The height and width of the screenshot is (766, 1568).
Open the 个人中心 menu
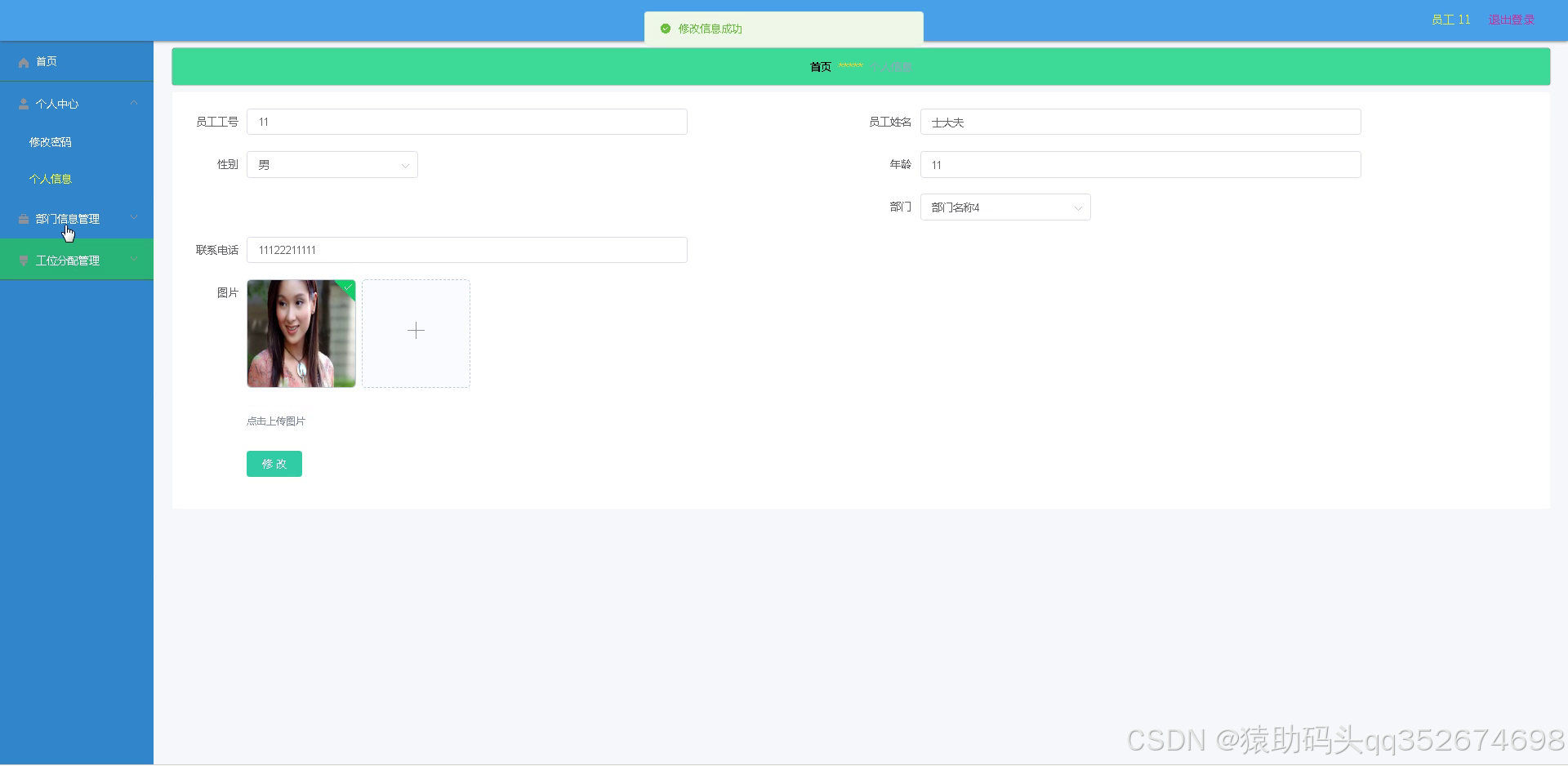[77, 104]
